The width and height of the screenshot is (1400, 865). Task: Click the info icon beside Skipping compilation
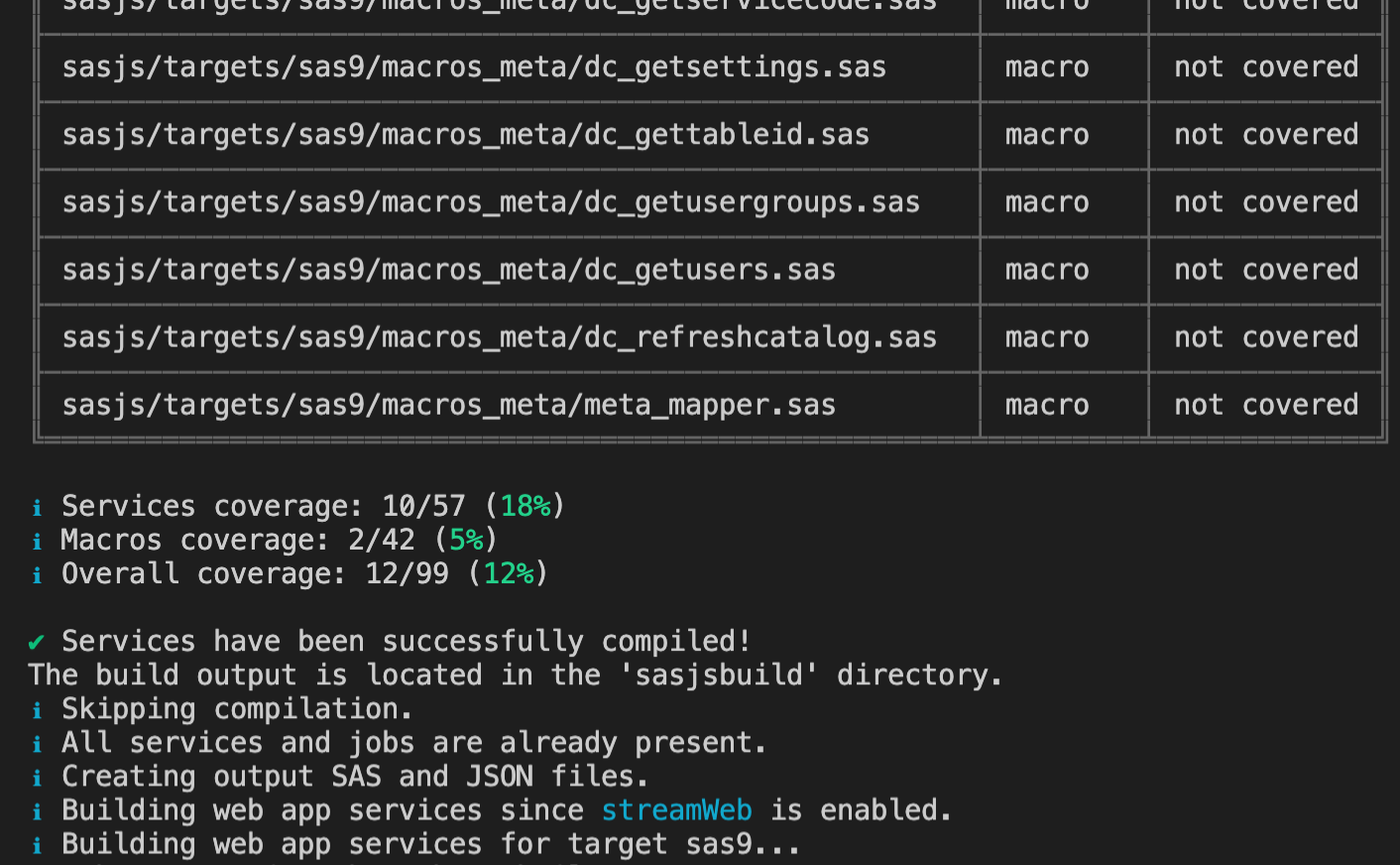point(37,710)
